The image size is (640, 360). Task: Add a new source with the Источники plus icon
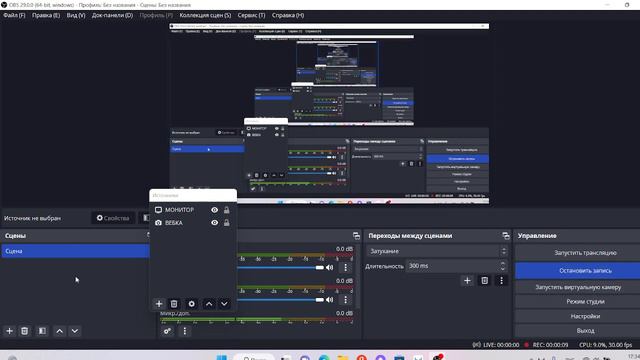pos(159,304)
